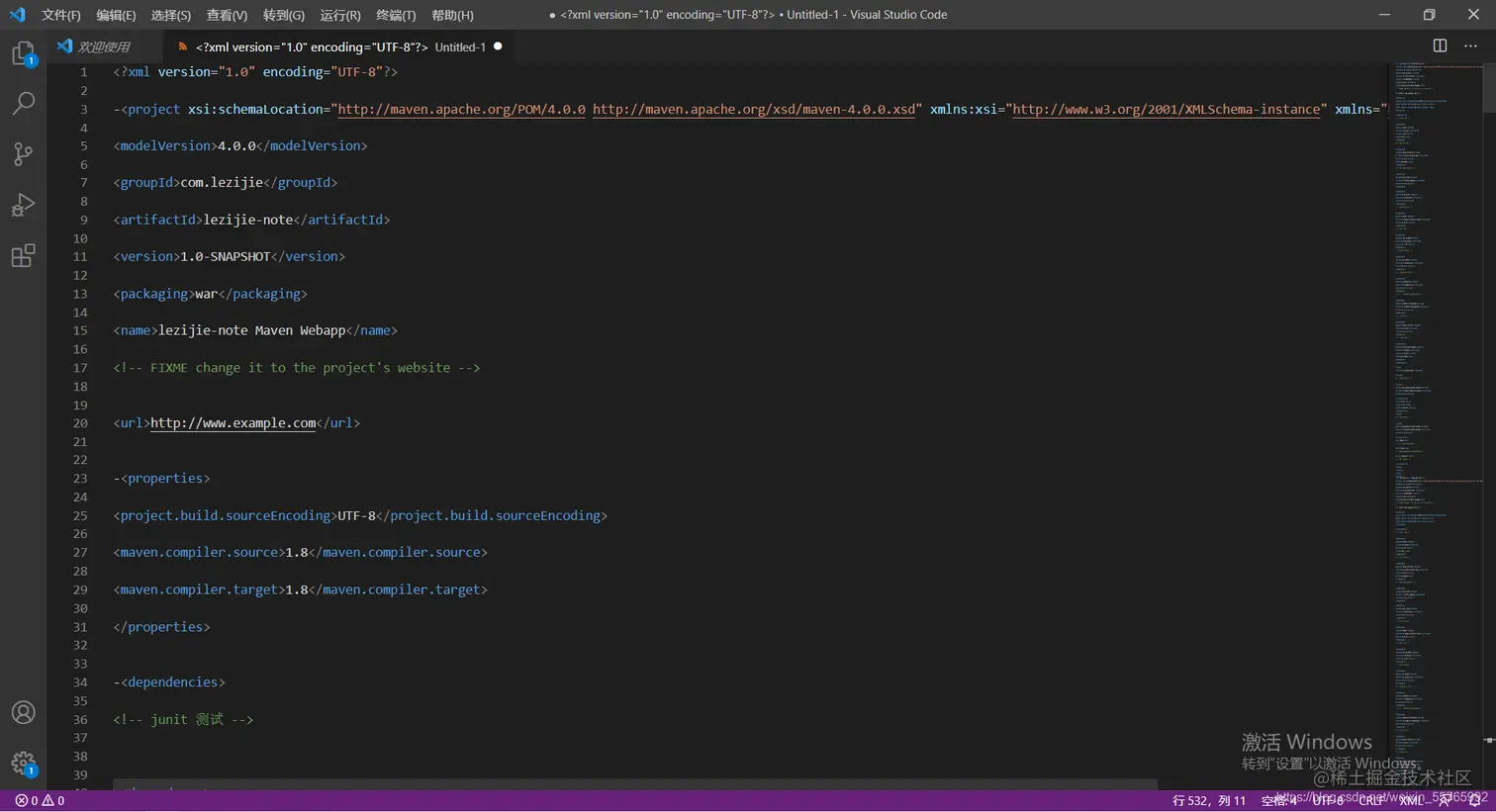The height and width of the screenshot is (812, 1496).
Task: Open the 选择(S) menu
Action: (x=171, y=15)
